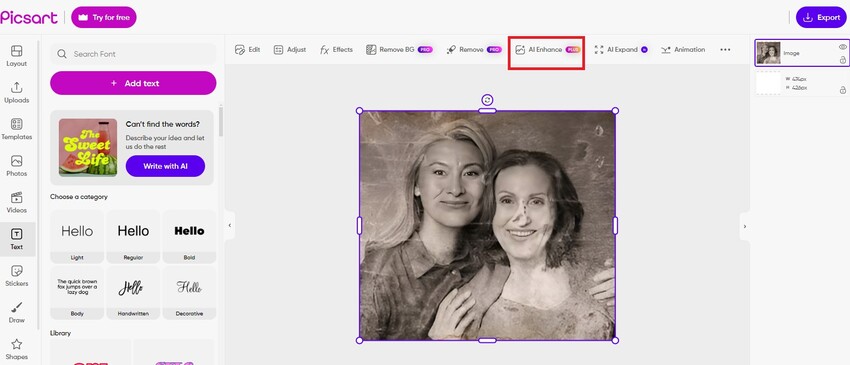The width and height of the screenshot is (850, 365).
Task: Click the 'Library' heading
Action: click(x=61, y=333)
